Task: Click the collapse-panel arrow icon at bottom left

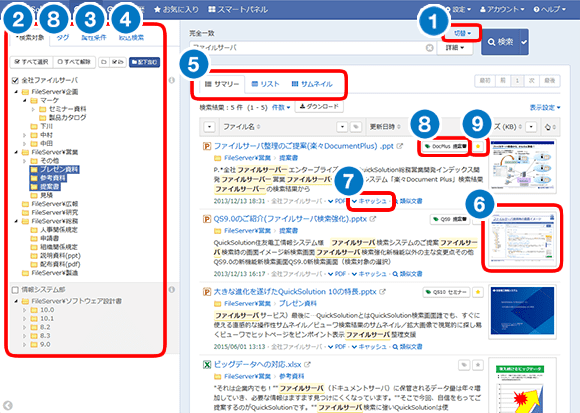Action: click(x=8, y=405)
